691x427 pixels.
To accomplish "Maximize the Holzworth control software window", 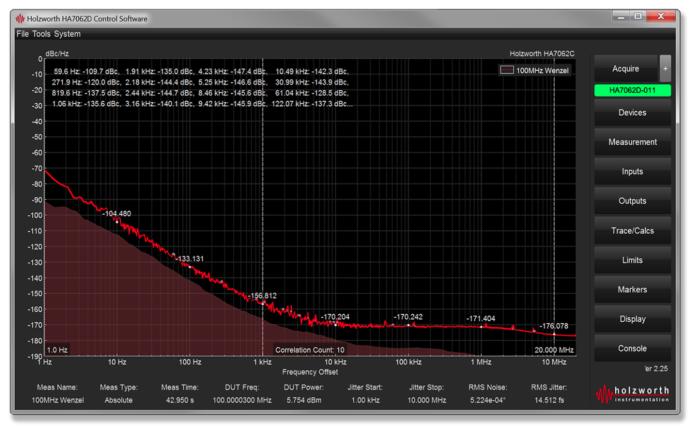I will pyautogui.click(x=638, y=17).
